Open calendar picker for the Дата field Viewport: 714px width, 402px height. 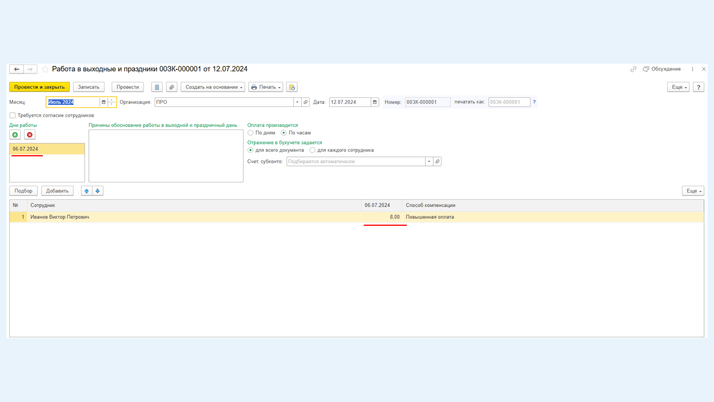coord(375,102)
